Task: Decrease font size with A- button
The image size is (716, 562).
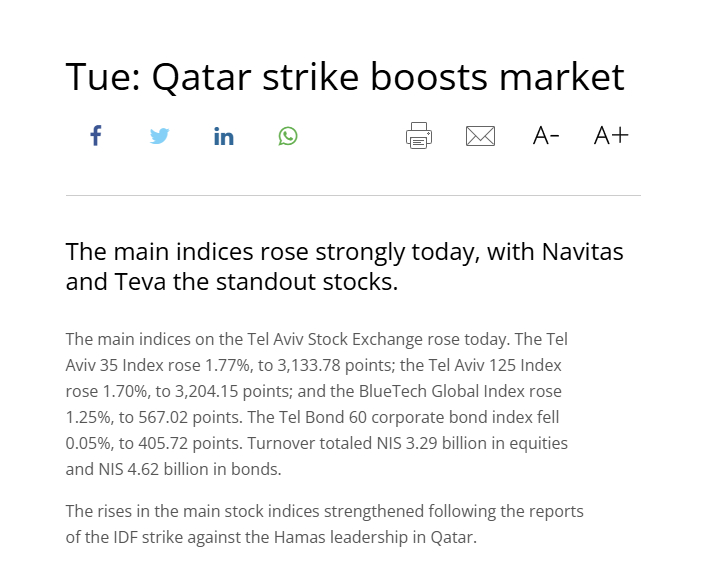Action: (546, 136)
